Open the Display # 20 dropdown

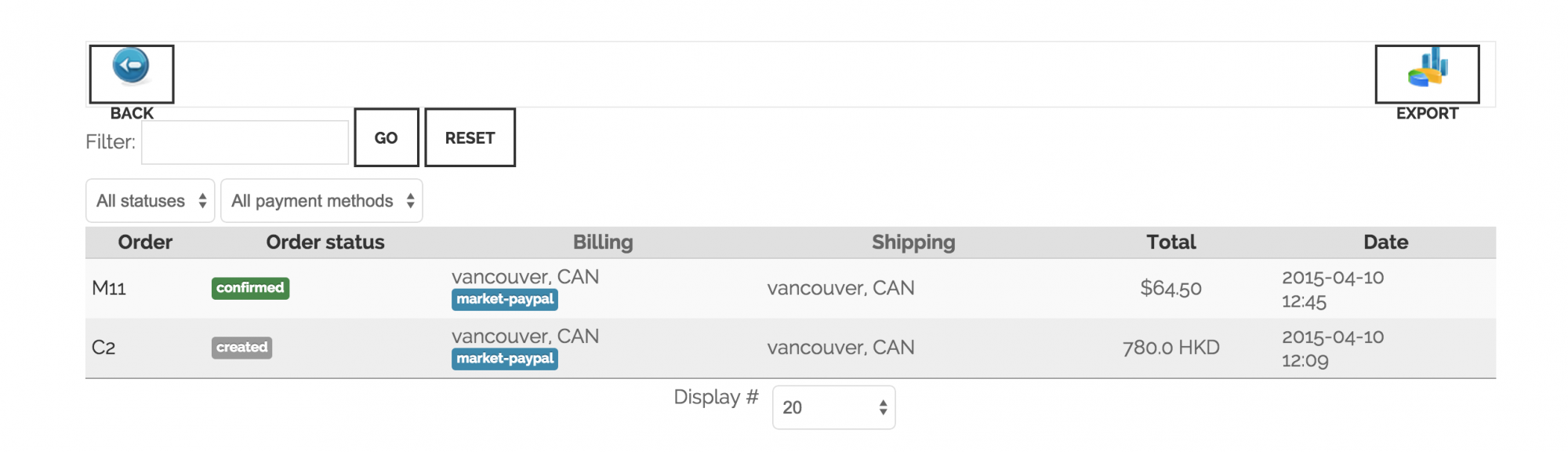[833, 407]
